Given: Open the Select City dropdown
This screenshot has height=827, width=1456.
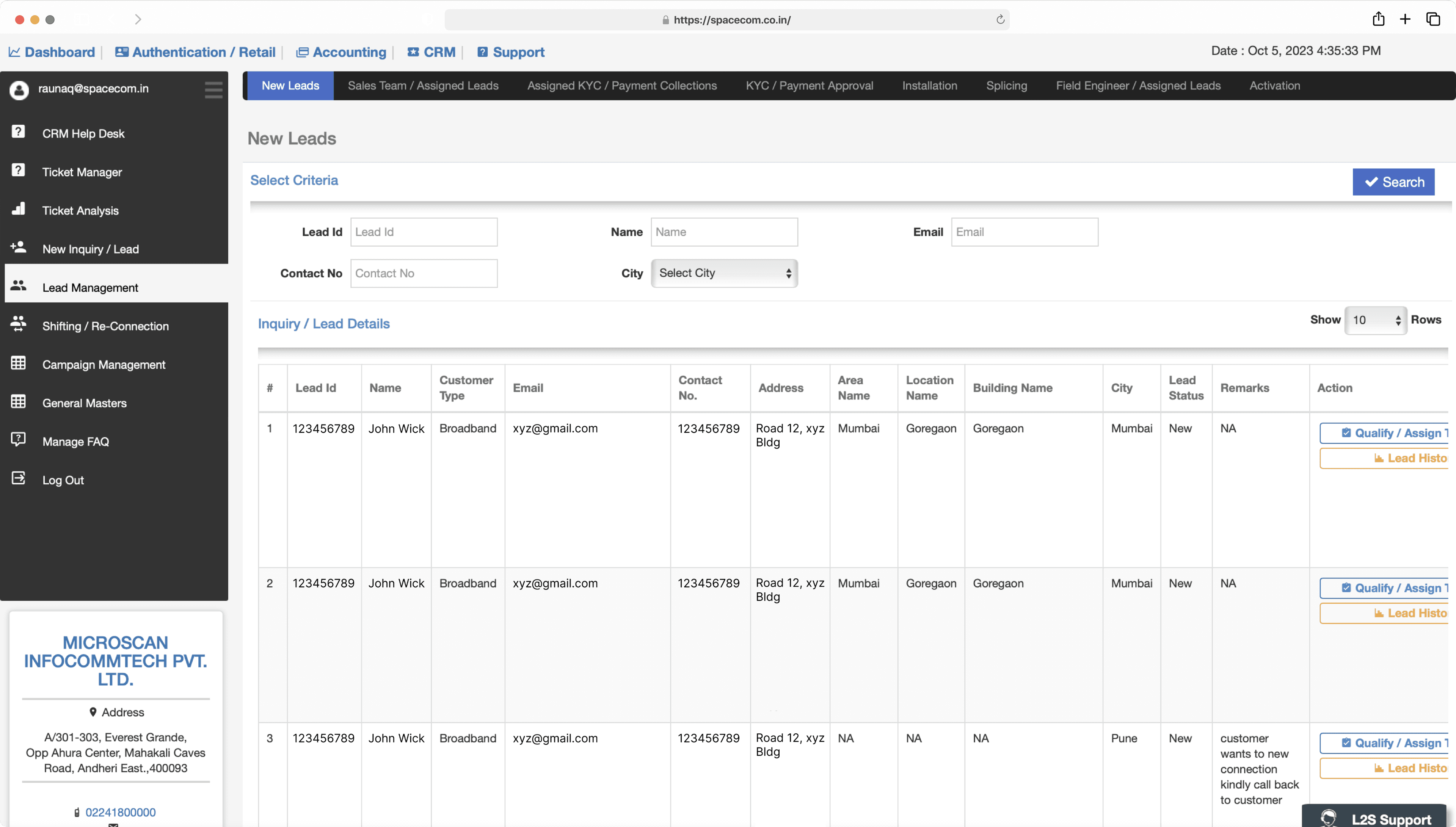Looking at the screenshot, I should pos(724,273).
